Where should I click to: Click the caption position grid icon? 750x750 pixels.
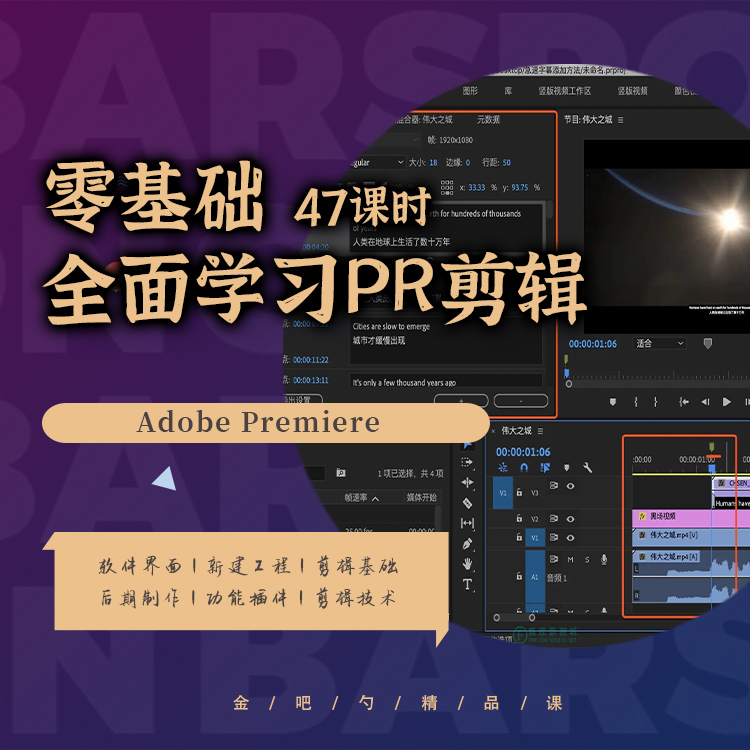pos(447,187)
